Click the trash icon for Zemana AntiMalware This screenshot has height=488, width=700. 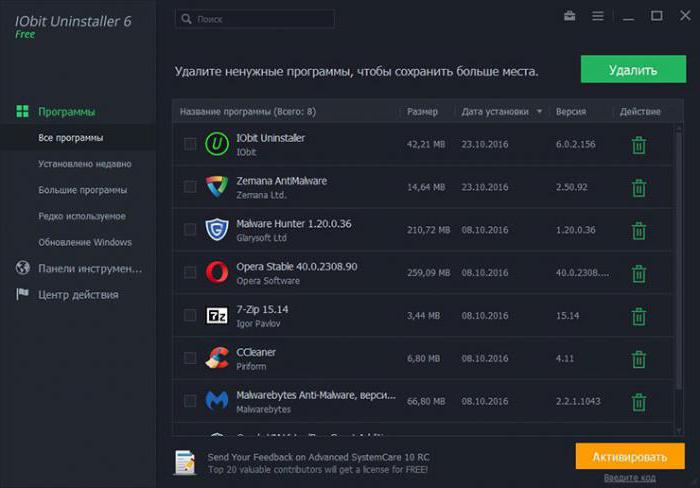point(639,188)
